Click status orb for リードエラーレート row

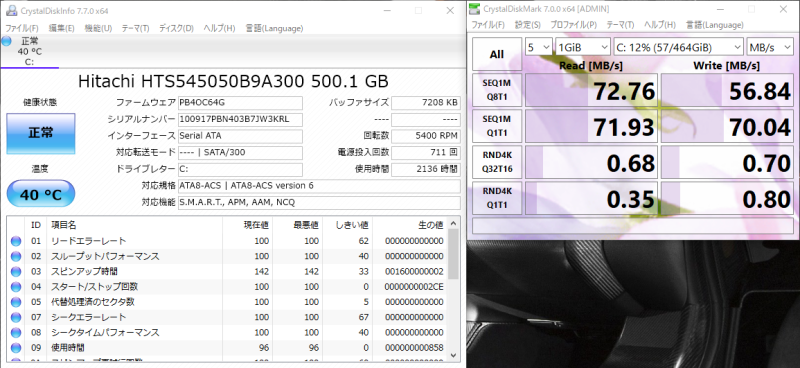[16, 241]
